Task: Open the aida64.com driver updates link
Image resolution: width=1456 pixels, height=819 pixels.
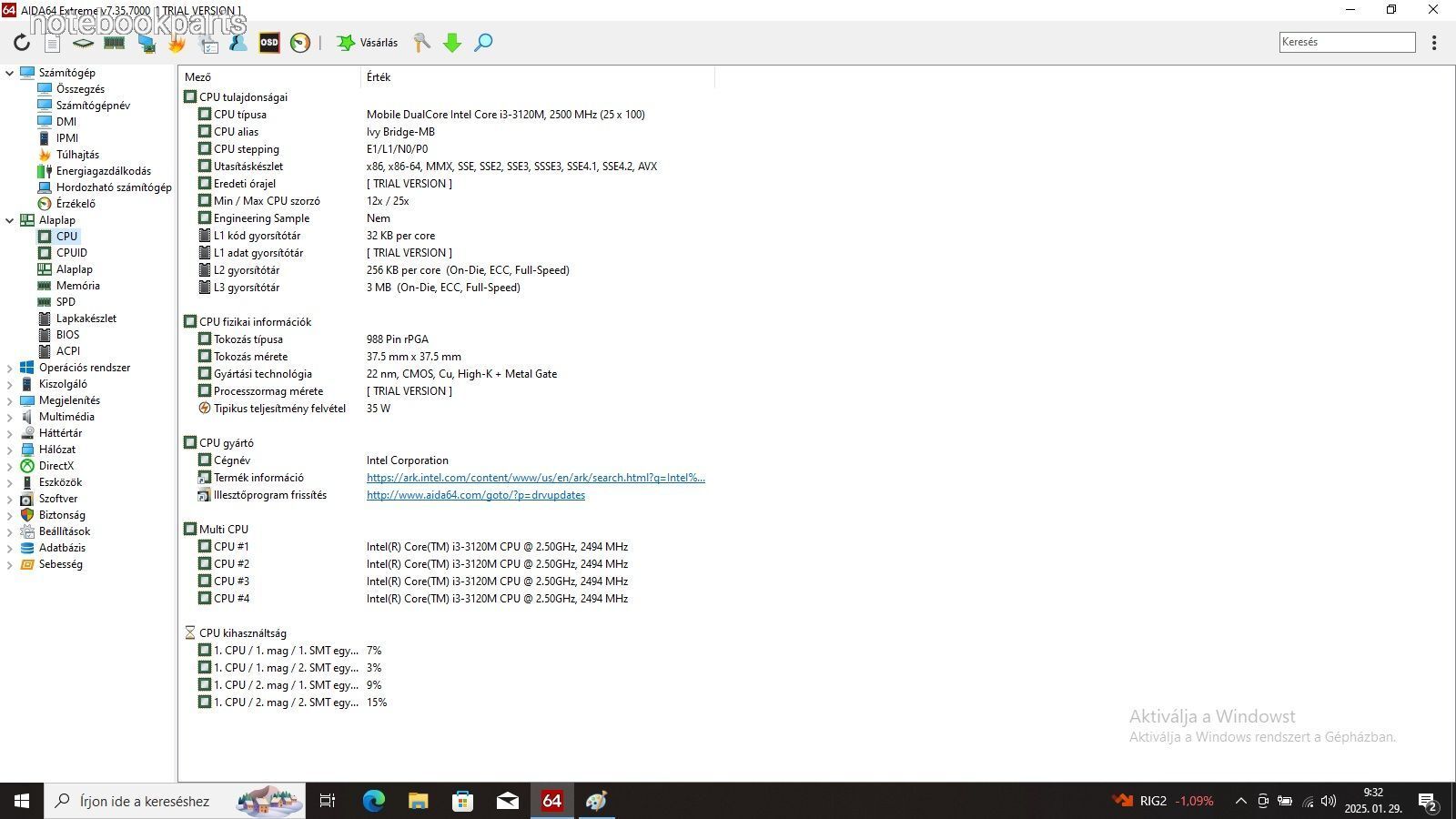Action: (x=476, y=495)
